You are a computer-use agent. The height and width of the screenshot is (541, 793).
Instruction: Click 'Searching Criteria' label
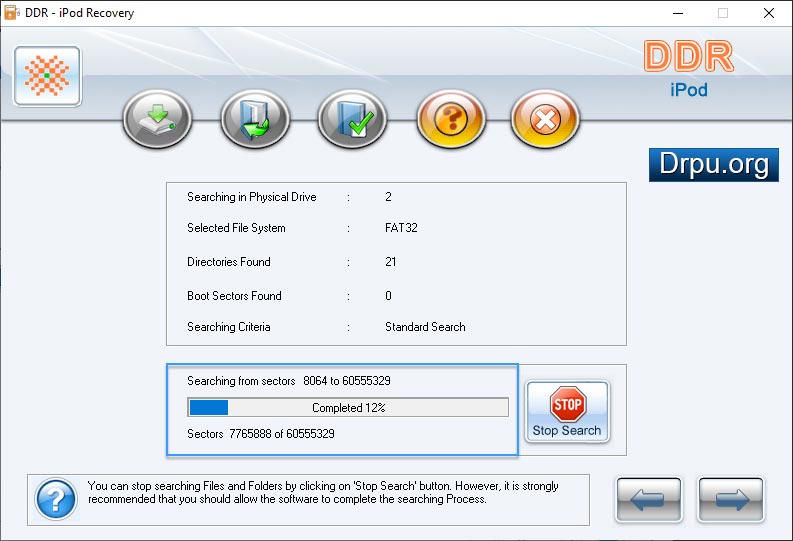[x=229, y=327]
